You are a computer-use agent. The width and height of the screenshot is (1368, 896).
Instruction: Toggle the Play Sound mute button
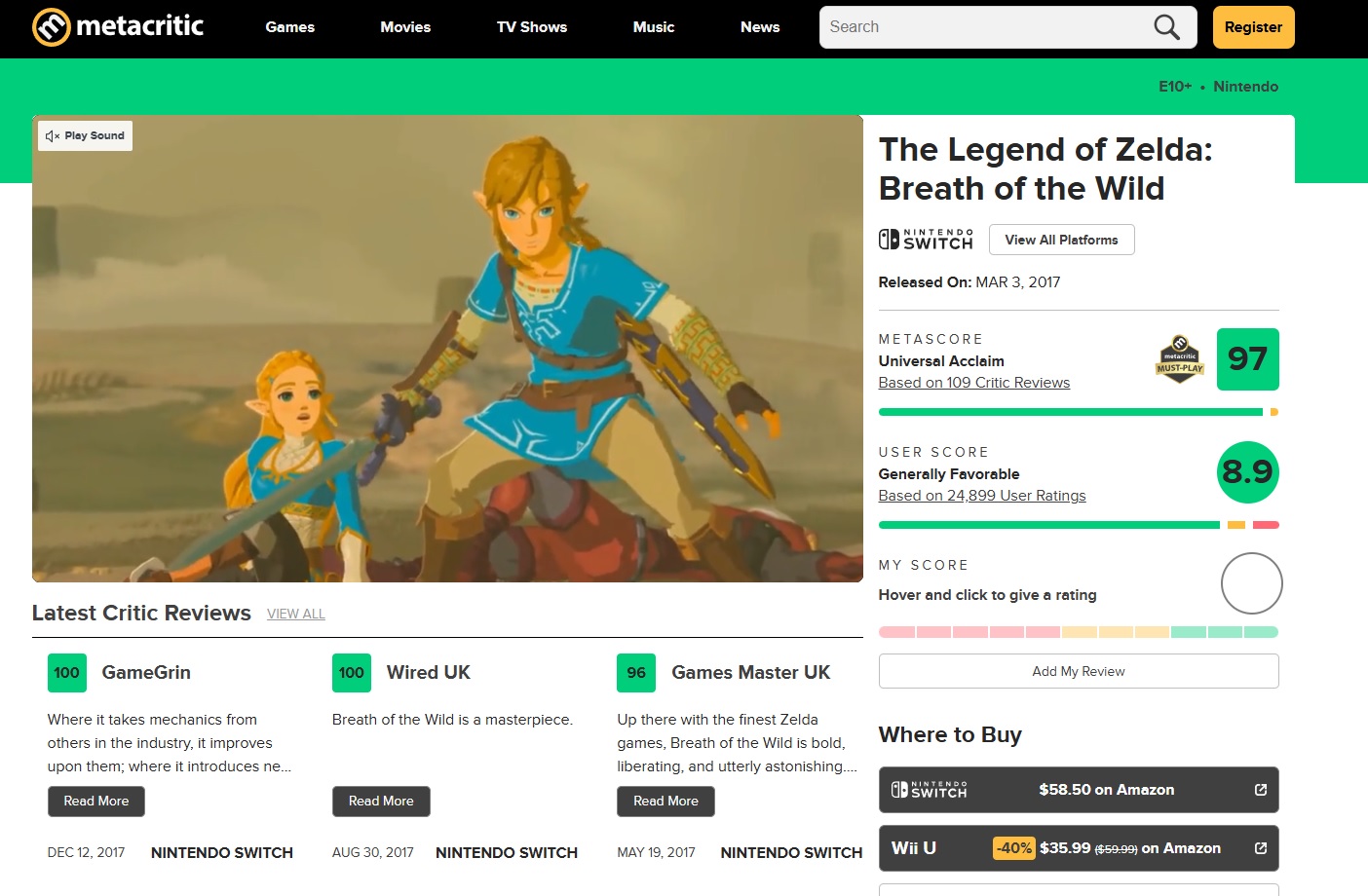click(86, 135)
